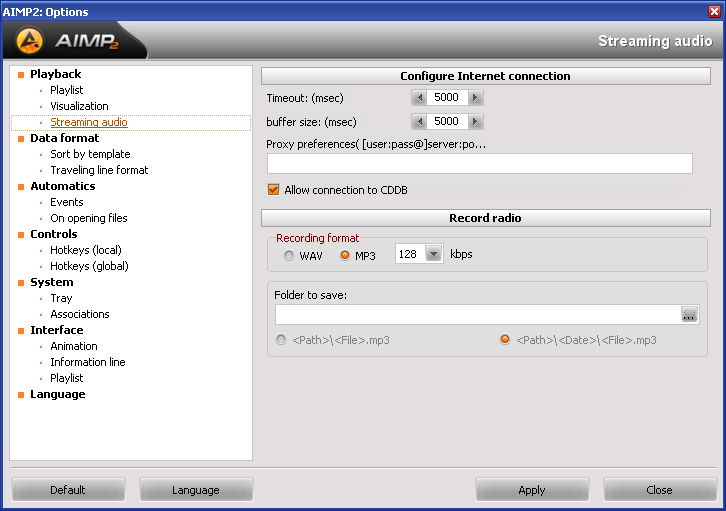Select the Automatics category
The width and height of the screenshot is (726, 511).
click(63, 186)
